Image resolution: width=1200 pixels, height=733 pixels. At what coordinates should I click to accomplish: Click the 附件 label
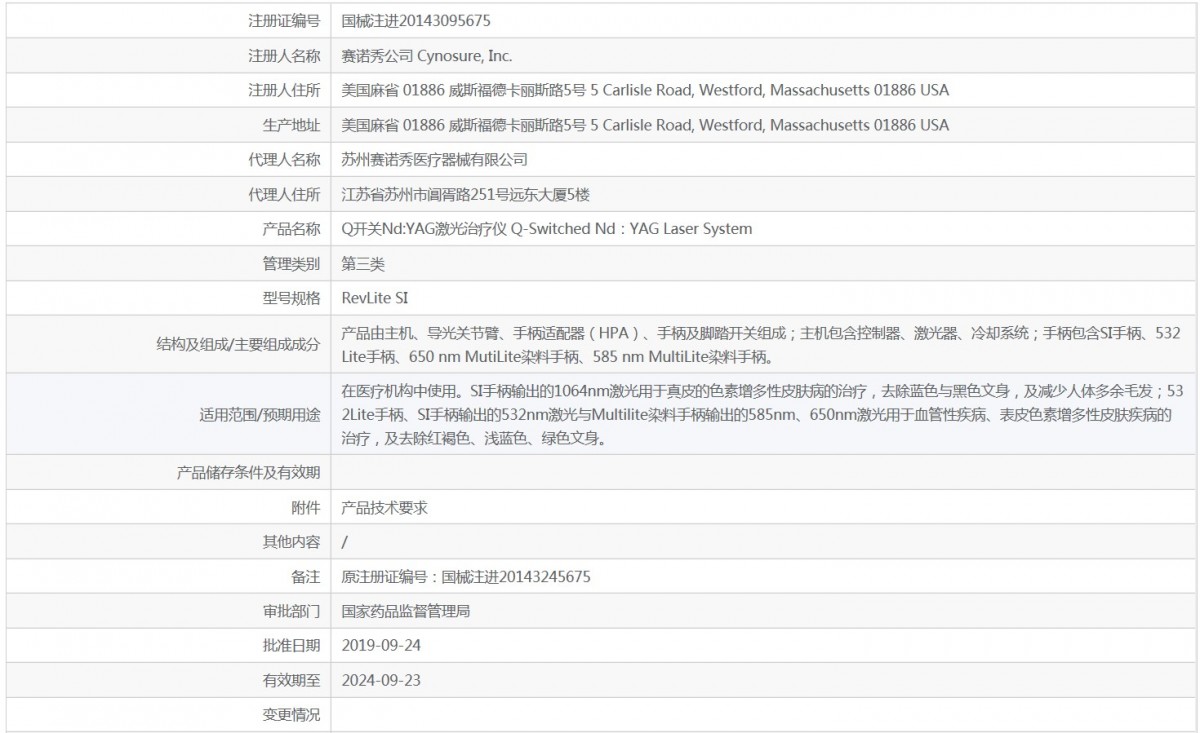[x=307, y=507]
